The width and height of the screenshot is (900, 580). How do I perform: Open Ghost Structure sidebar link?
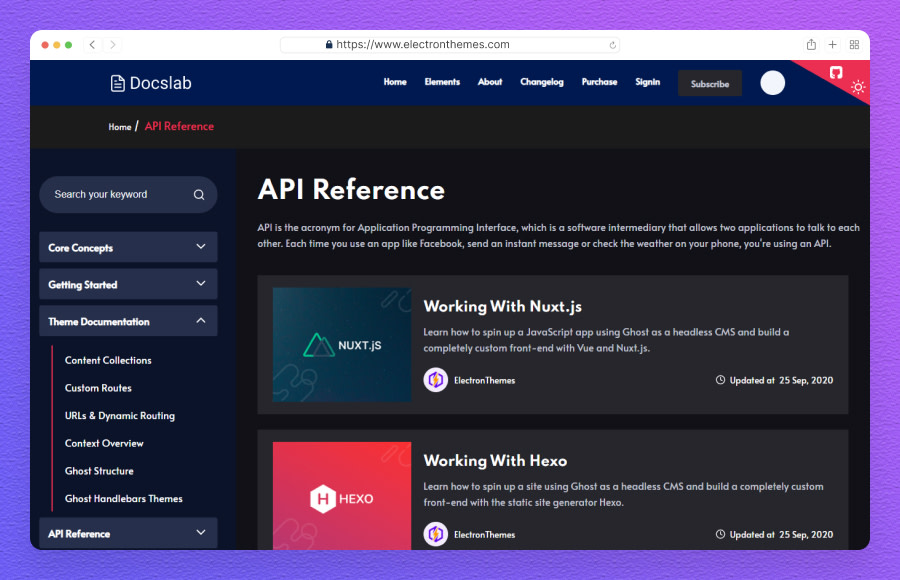[x=99, y=471]
